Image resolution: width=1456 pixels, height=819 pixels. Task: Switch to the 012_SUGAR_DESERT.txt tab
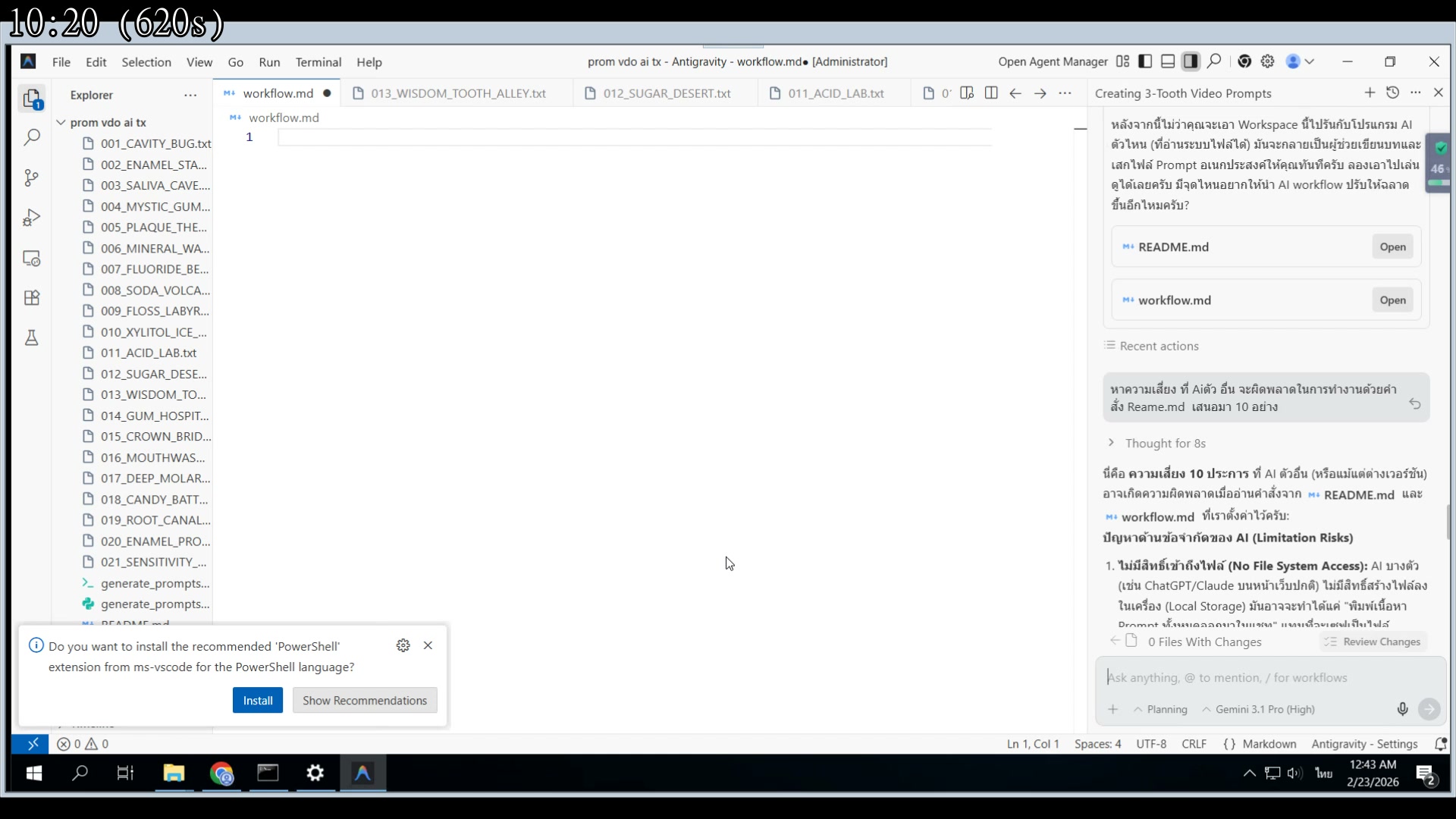click(x=666, y=93)
